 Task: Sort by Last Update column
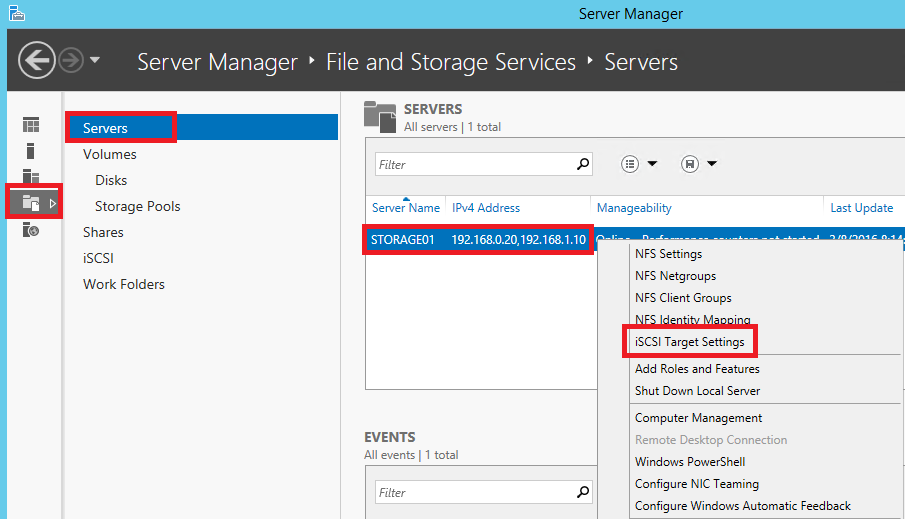[x=862, y=208]
